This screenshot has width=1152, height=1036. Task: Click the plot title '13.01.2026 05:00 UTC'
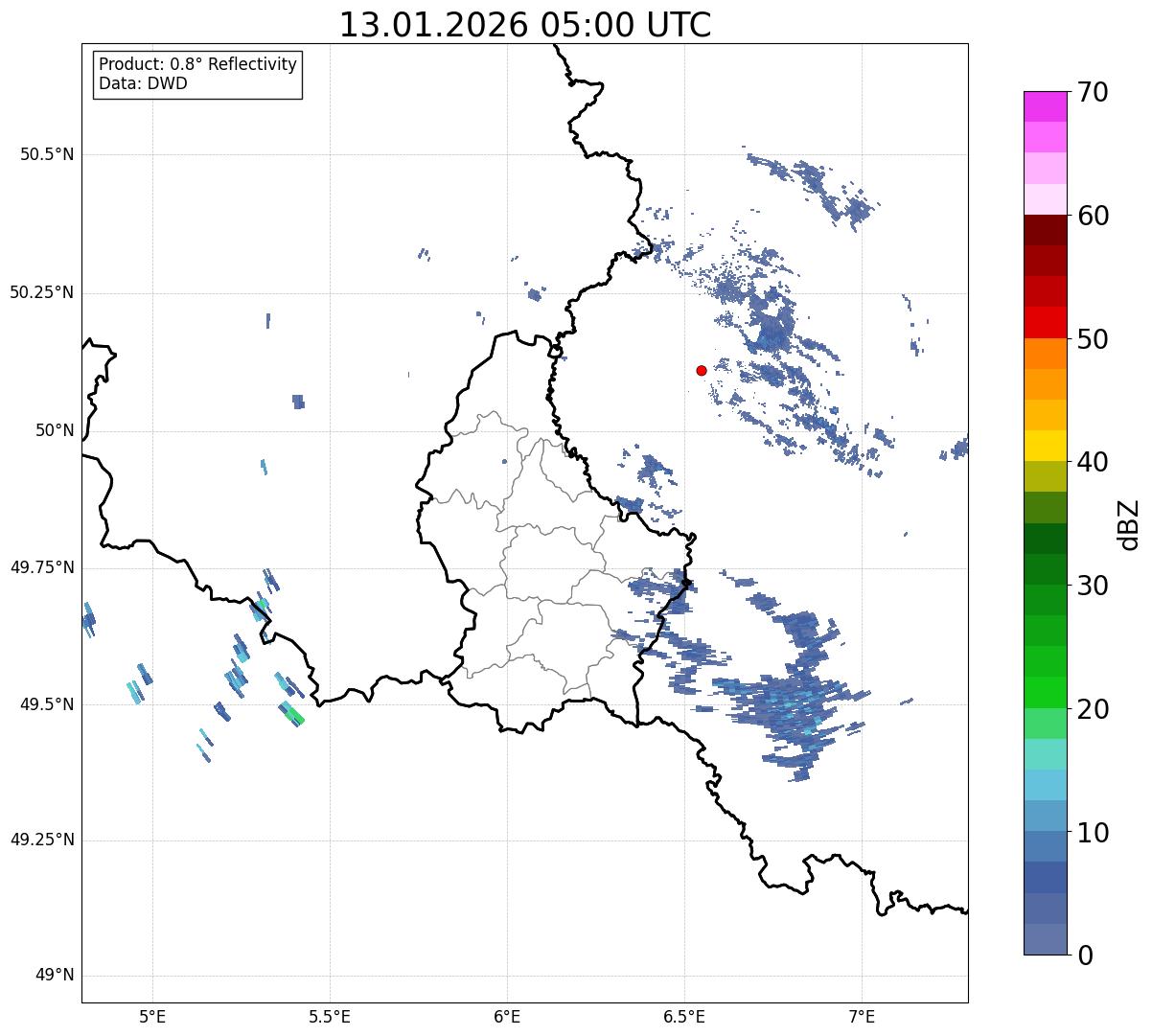coord(525,24)
